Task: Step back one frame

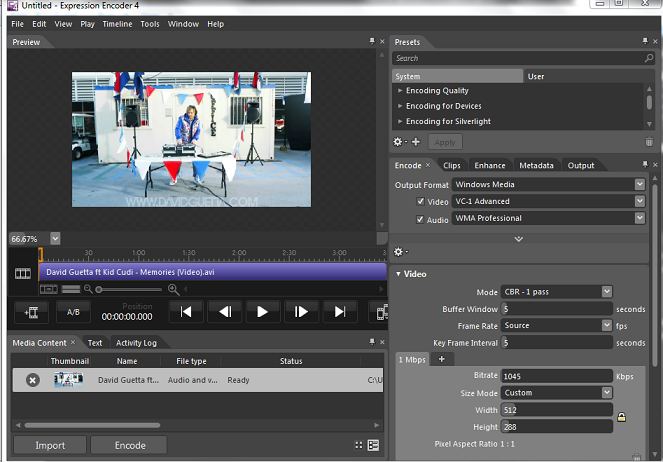Action: pyautogui.click(x=225, y=312)
